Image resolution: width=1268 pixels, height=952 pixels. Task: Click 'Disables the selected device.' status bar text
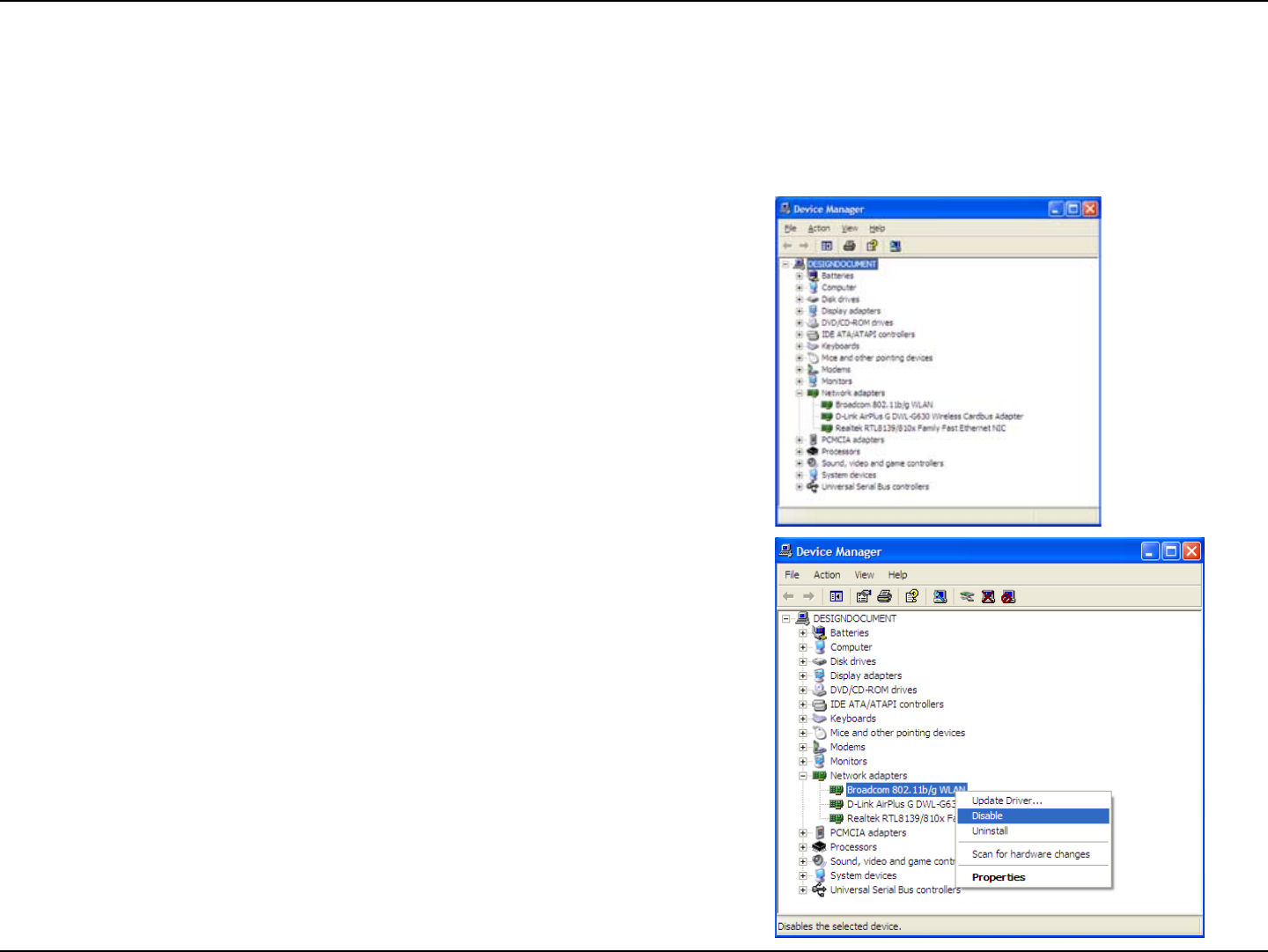coord(839,926)
